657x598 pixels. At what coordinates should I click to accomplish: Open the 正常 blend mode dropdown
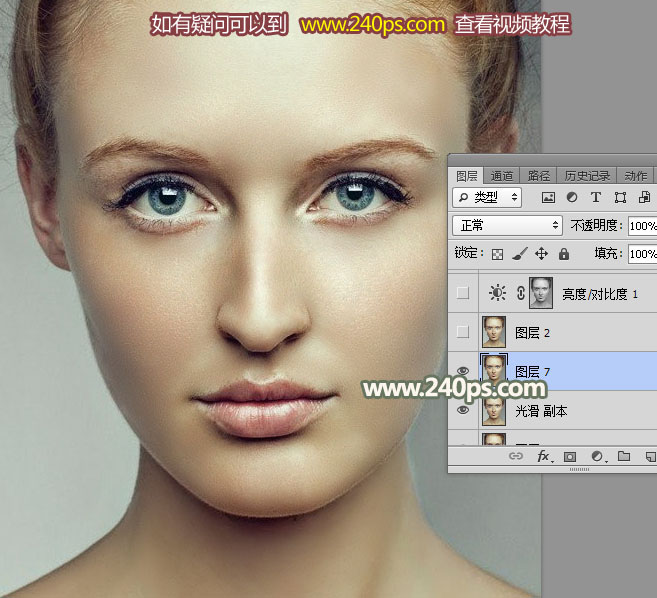tap(507, 225)
